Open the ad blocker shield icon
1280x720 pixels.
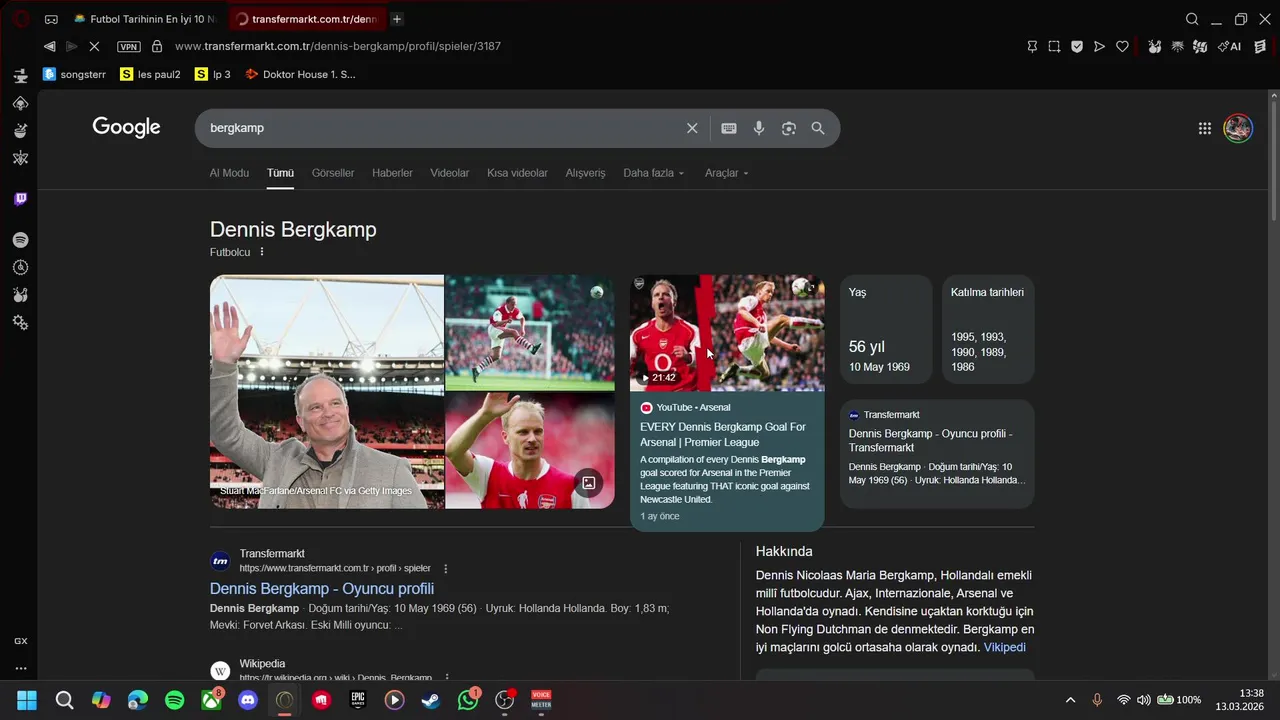pos(1077,46)
